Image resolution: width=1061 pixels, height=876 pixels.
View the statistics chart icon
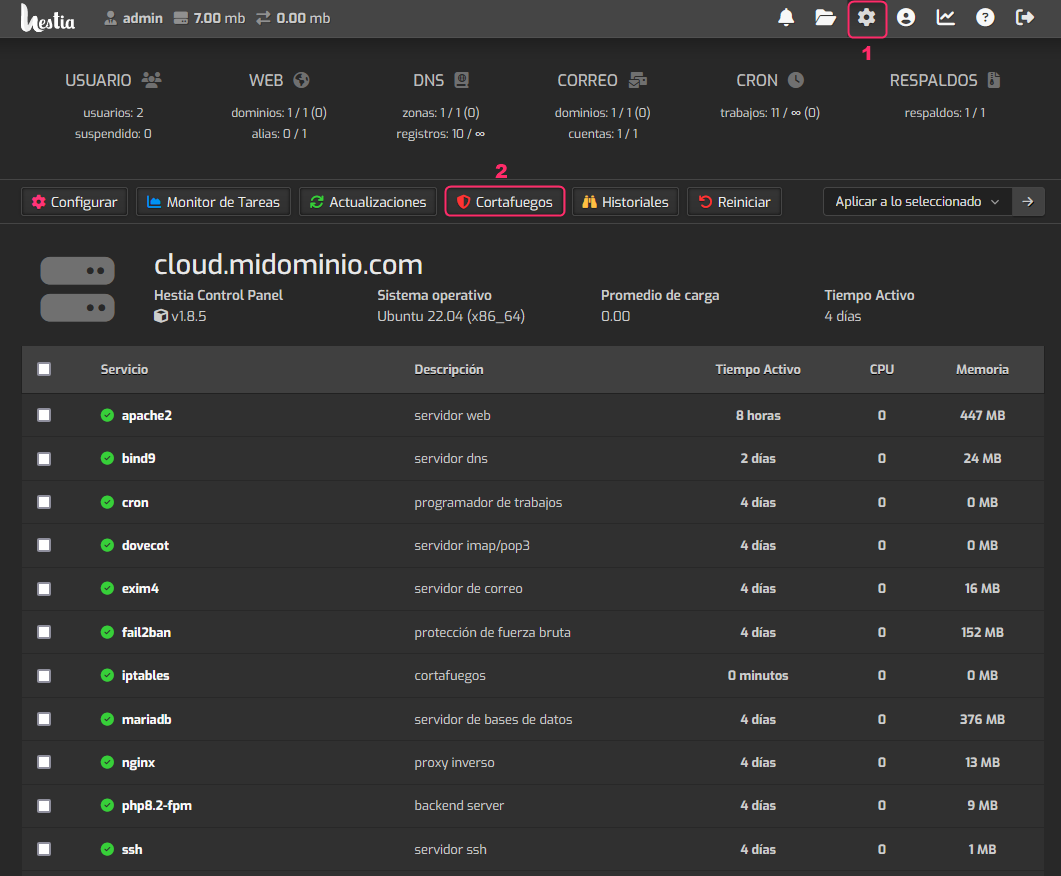[946, 17]
